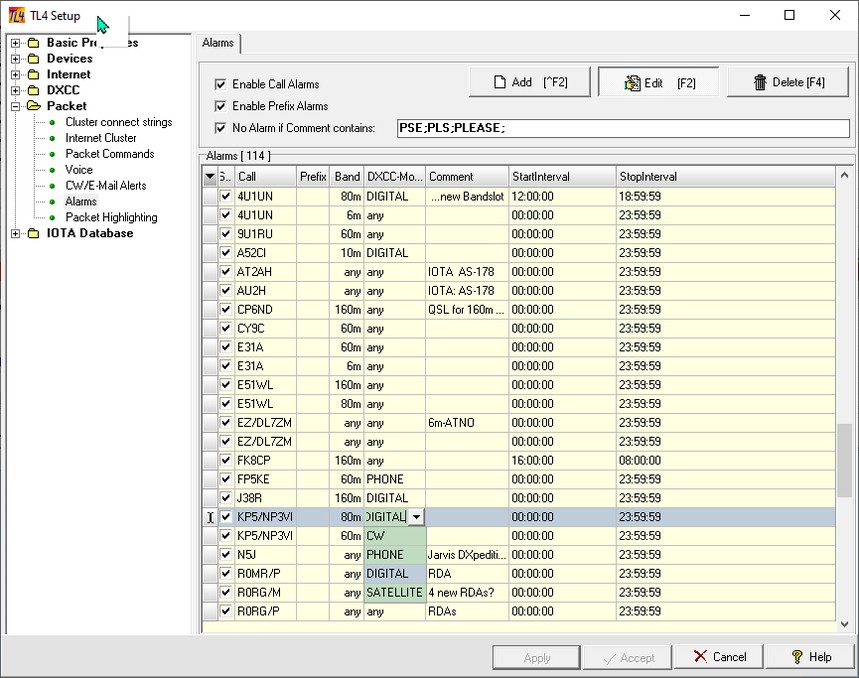Click the green bullet beside Voice
859x678 pixels.
tap(53, 170)
